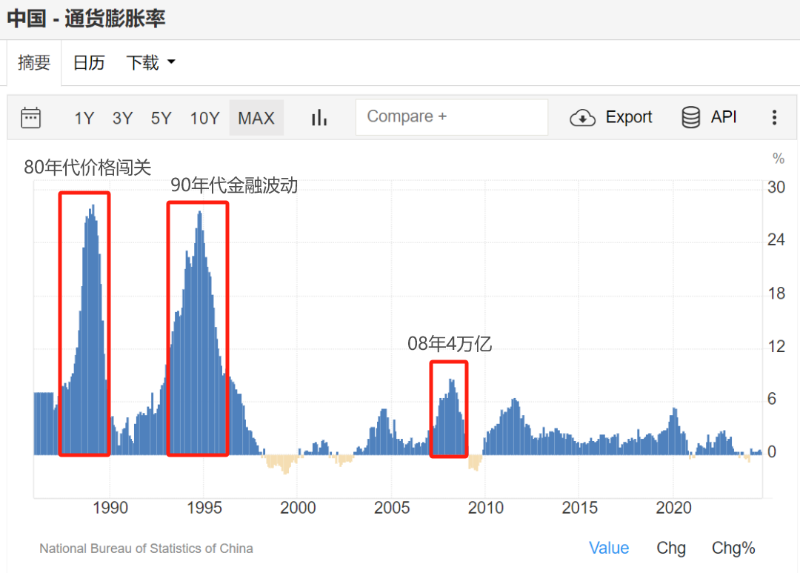
Task: Select the 3Y time range
Action: (122, 118)
